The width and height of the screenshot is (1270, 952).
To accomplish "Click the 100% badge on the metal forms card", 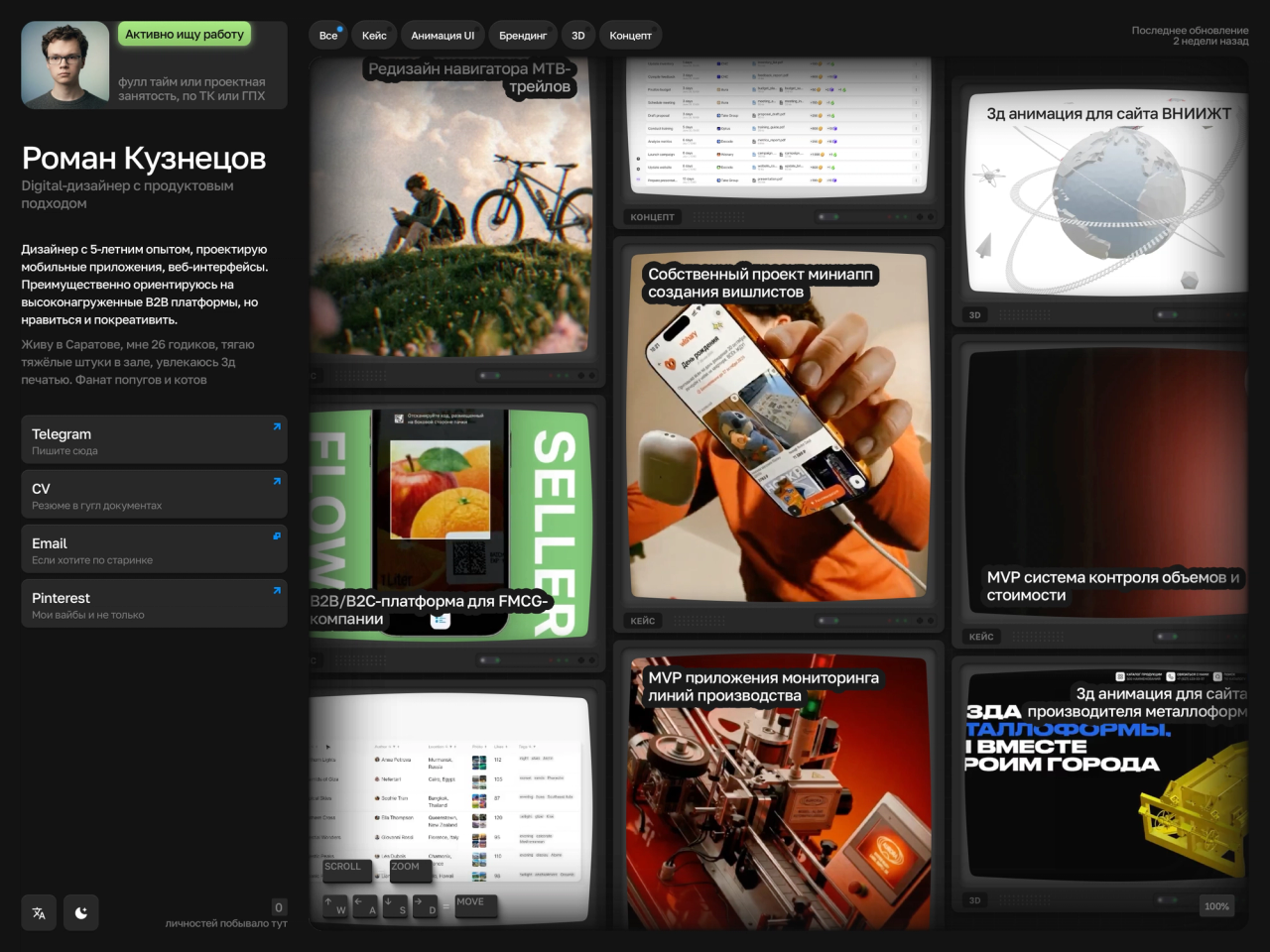I will point(1216,906).
